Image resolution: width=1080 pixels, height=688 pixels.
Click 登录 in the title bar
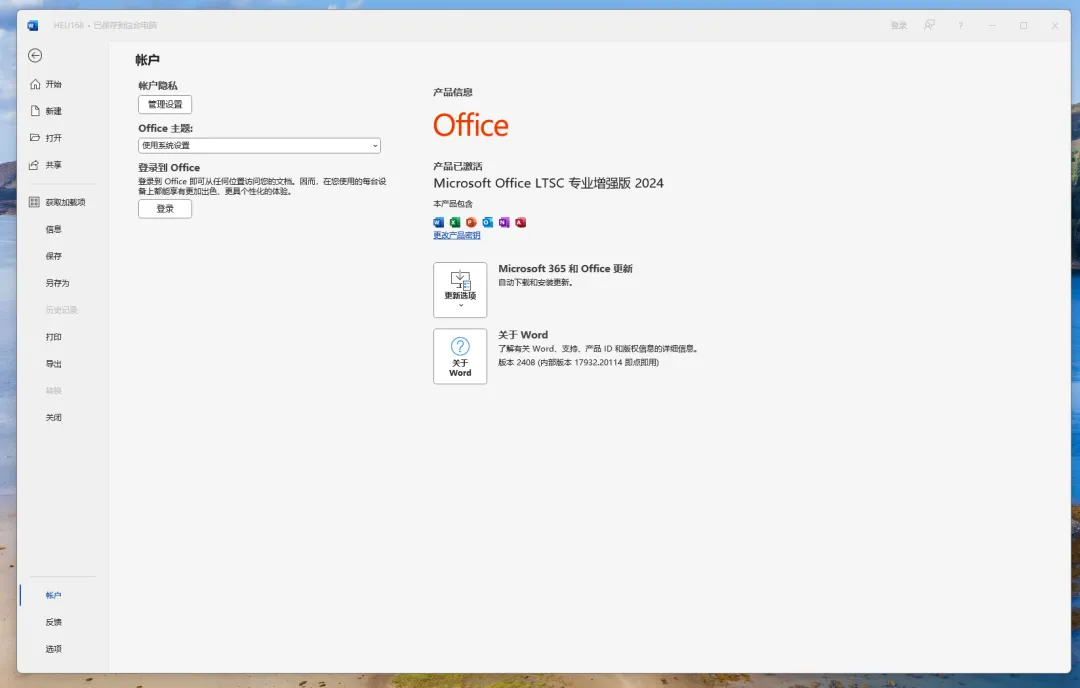(x=899, y=25)
